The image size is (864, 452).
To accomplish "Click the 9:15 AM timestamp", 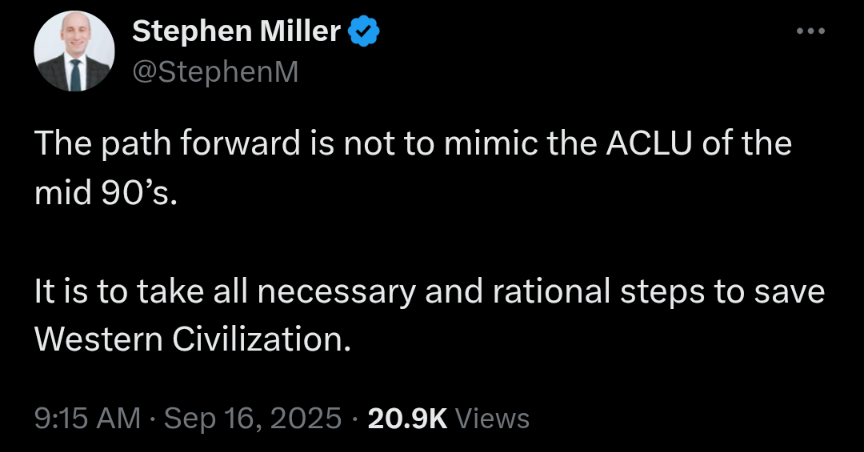I will (x=87, y=418).
